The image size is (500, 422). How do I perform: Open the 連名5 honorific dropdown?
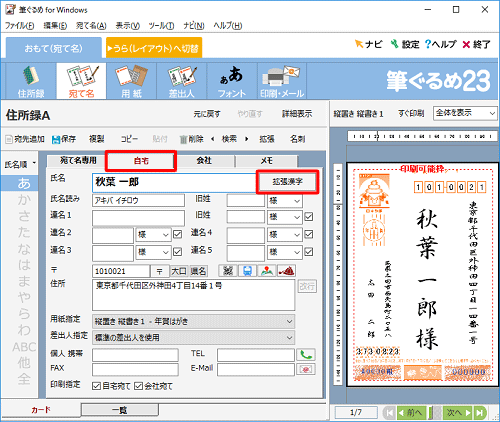[284, 252]
